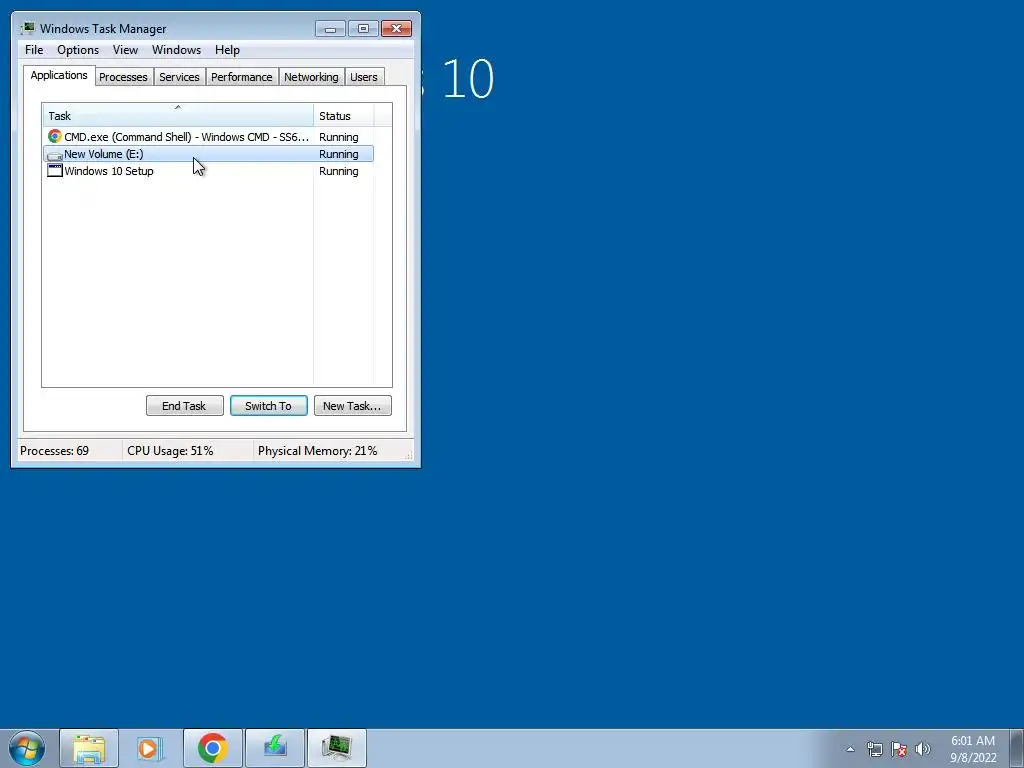Open the File menu
This screenshot has height=768, width=1024.
pyautogui.click(x=34, y=50)
